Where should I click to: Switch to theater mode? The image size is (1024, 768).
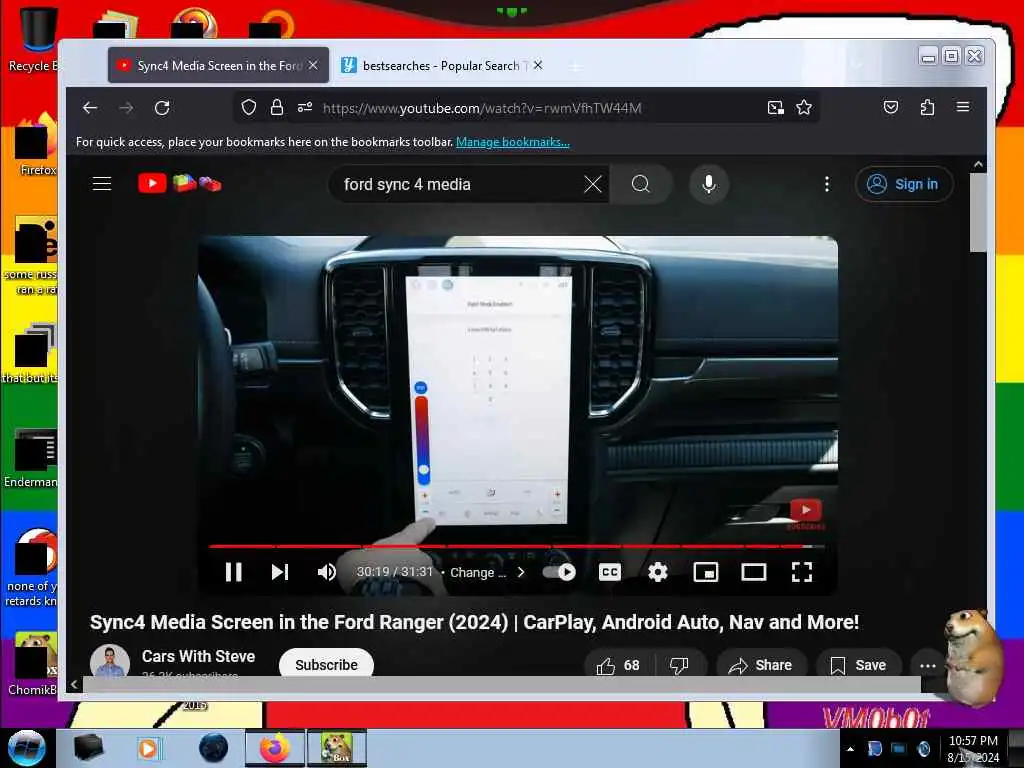click(754, 572)
